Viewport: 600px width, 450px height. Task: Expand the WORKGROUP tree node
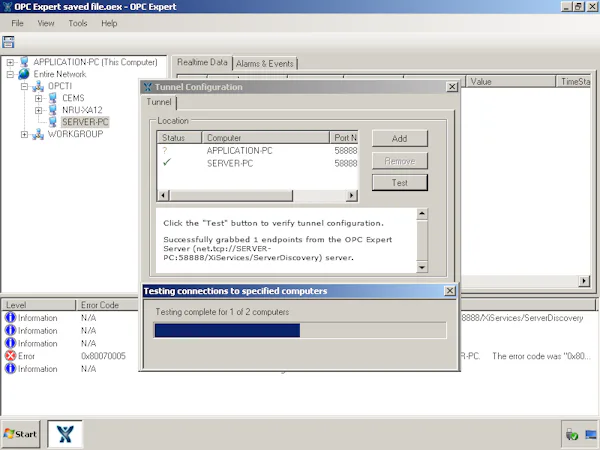(x=24, y=134)
